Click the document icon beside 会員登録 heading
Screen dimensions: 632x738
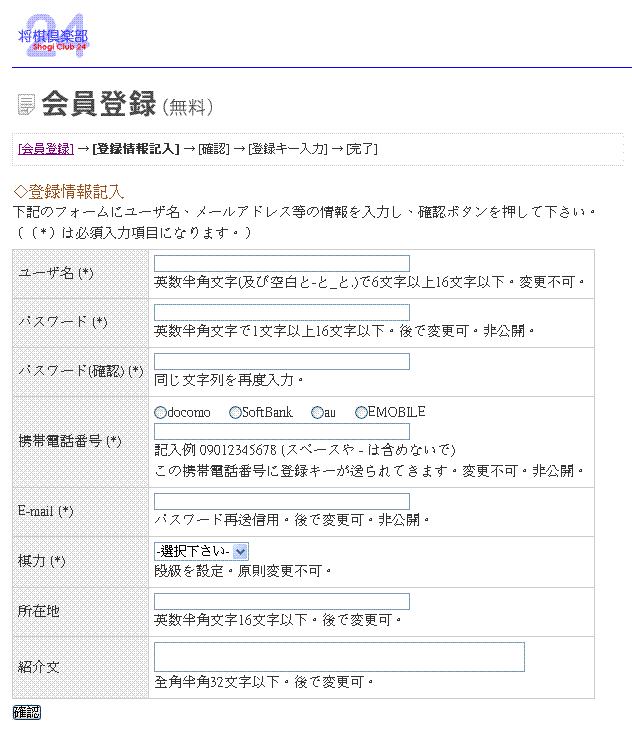pos(26,104)
